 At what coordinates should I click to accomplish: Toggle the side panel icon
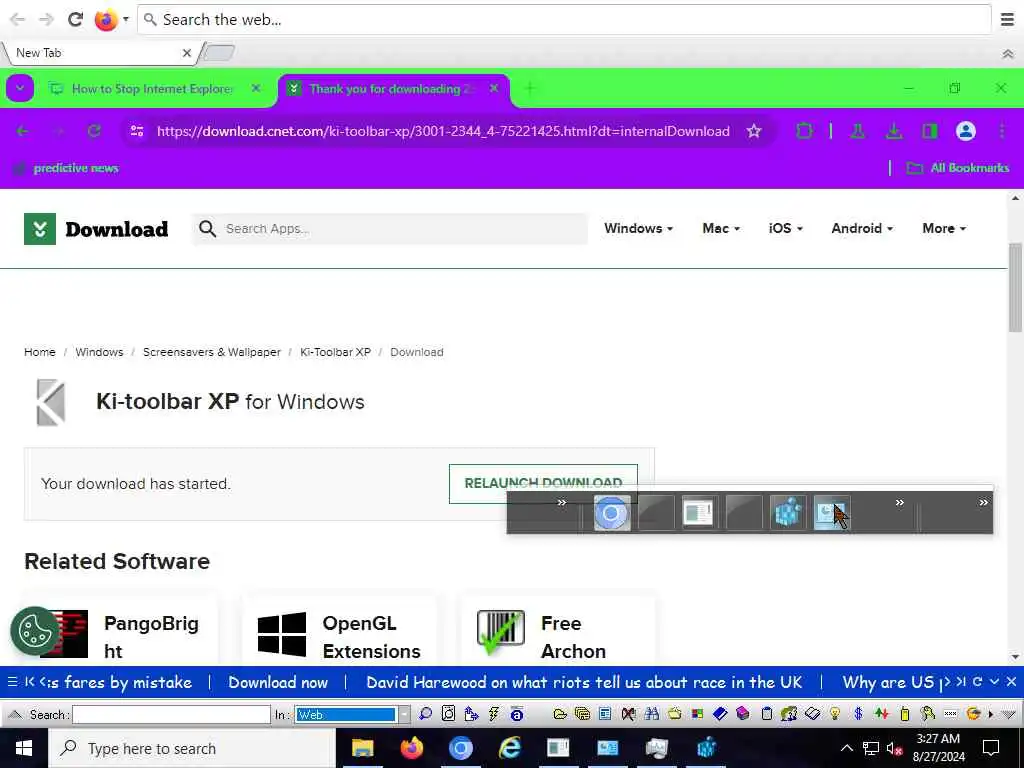(929, 131)
